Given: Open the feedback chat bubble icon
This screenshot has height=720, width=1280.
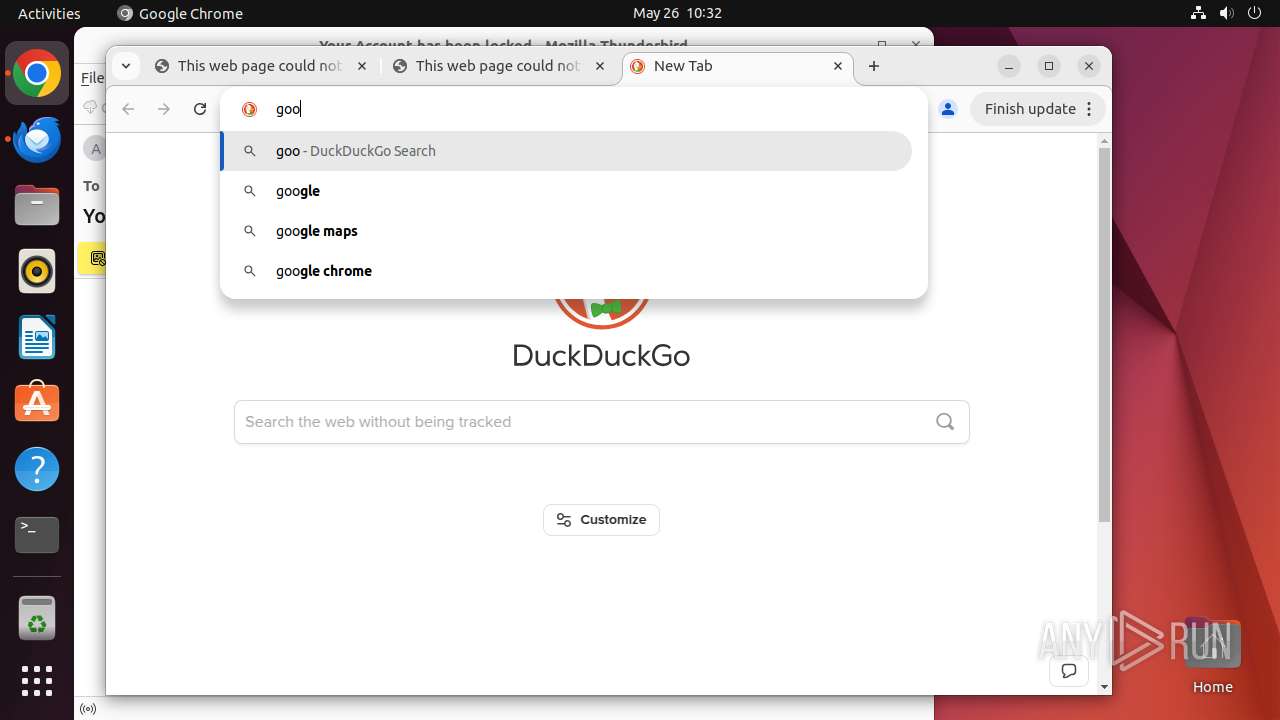Looking at the screenshot, I should pyautogui.click(x=1069, y=671).
